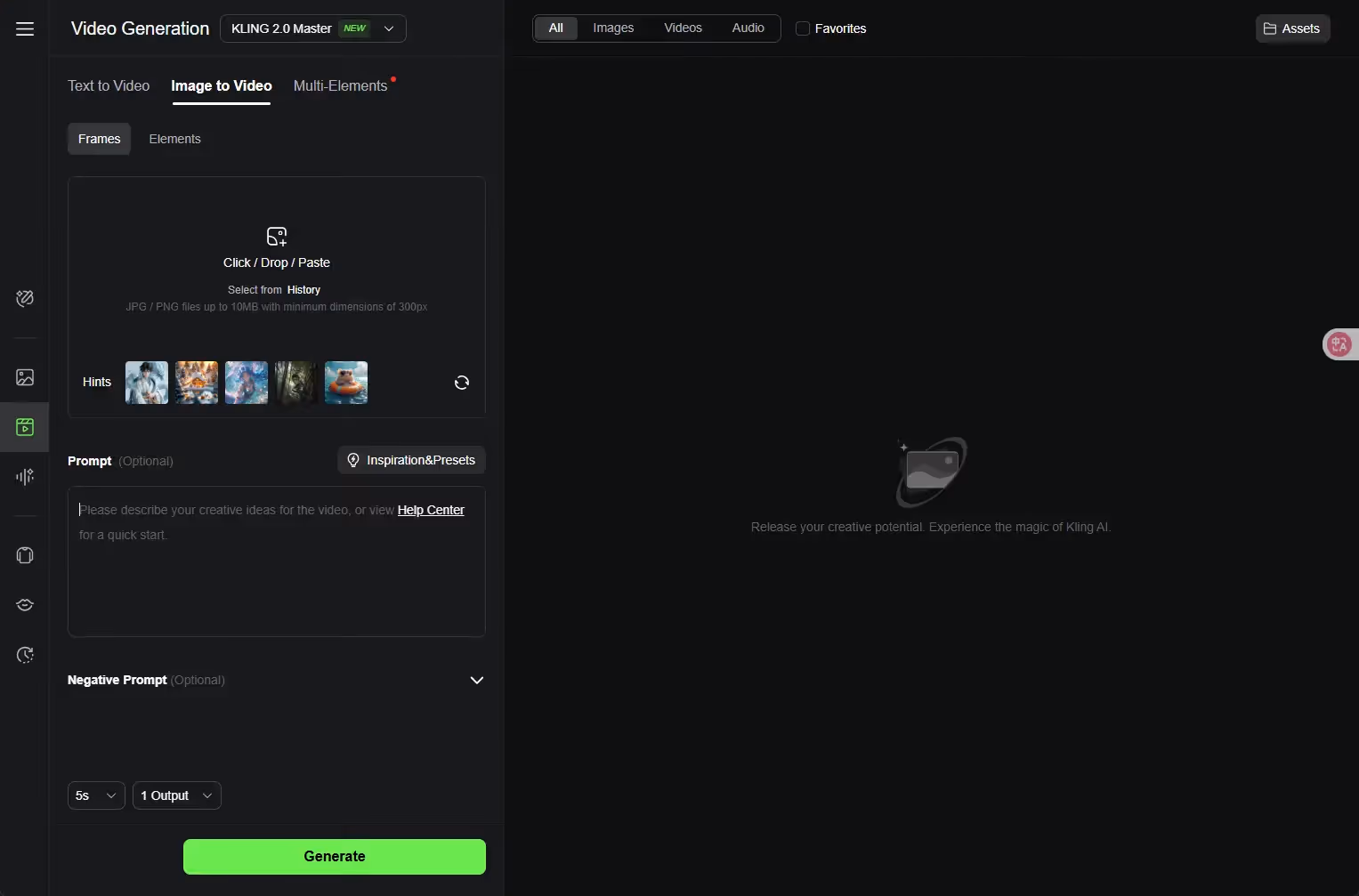
Task: Open the sound generation sidebar icon
Action: (25, 477)
